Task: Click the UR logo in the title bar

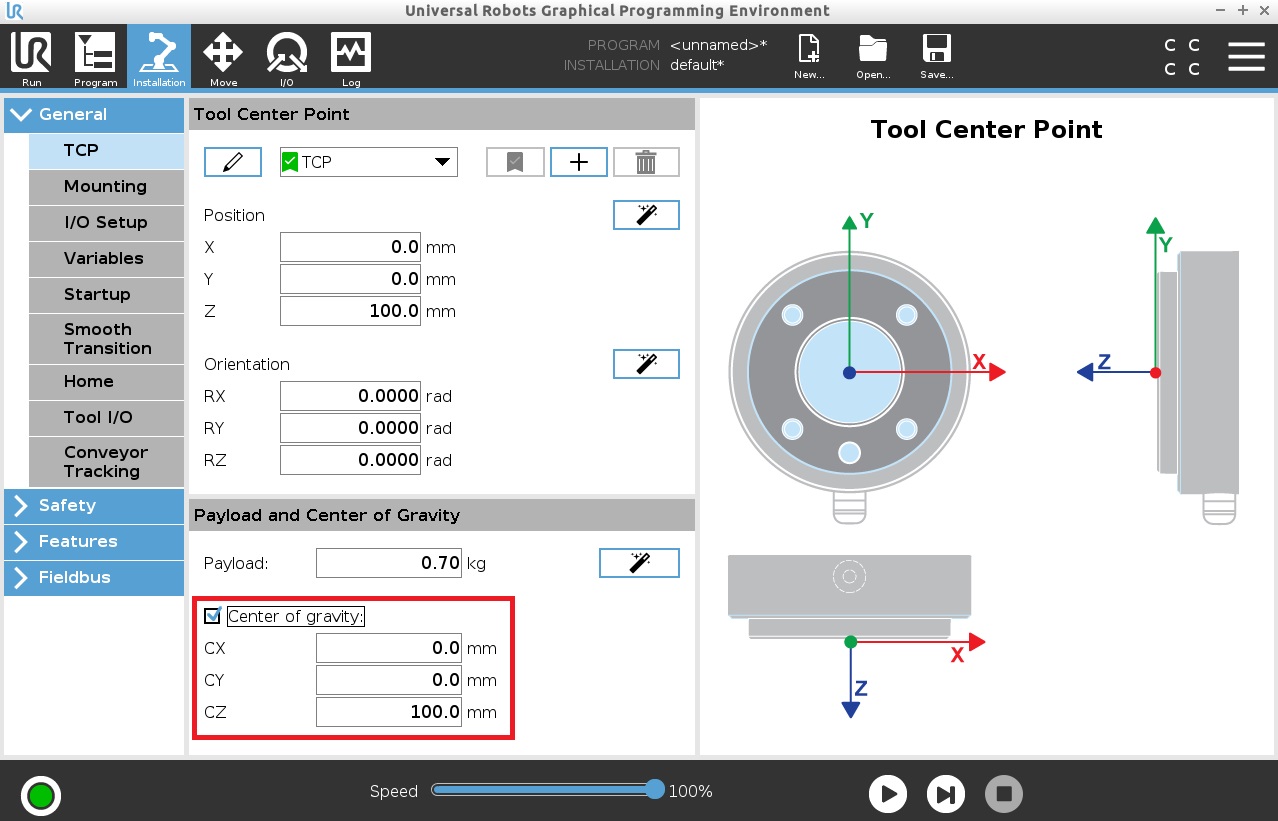Action: [13, 11]
